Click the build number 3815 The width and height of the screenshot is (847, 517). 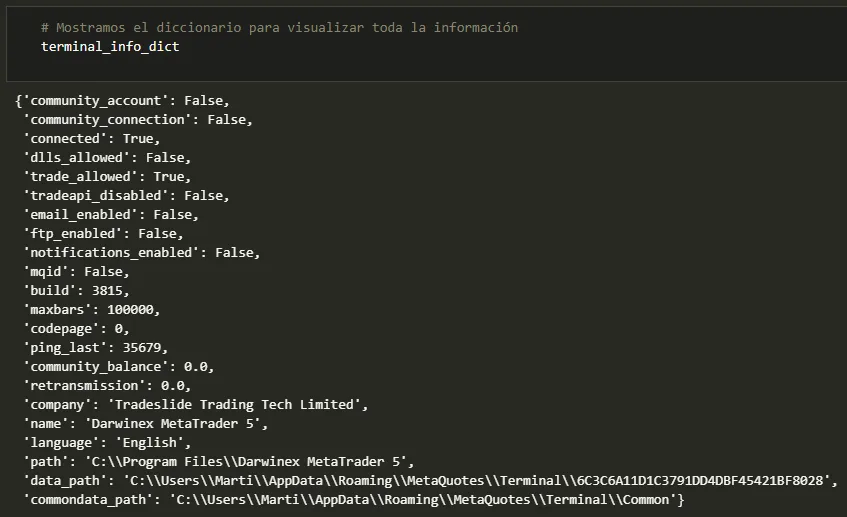[107, 291]
